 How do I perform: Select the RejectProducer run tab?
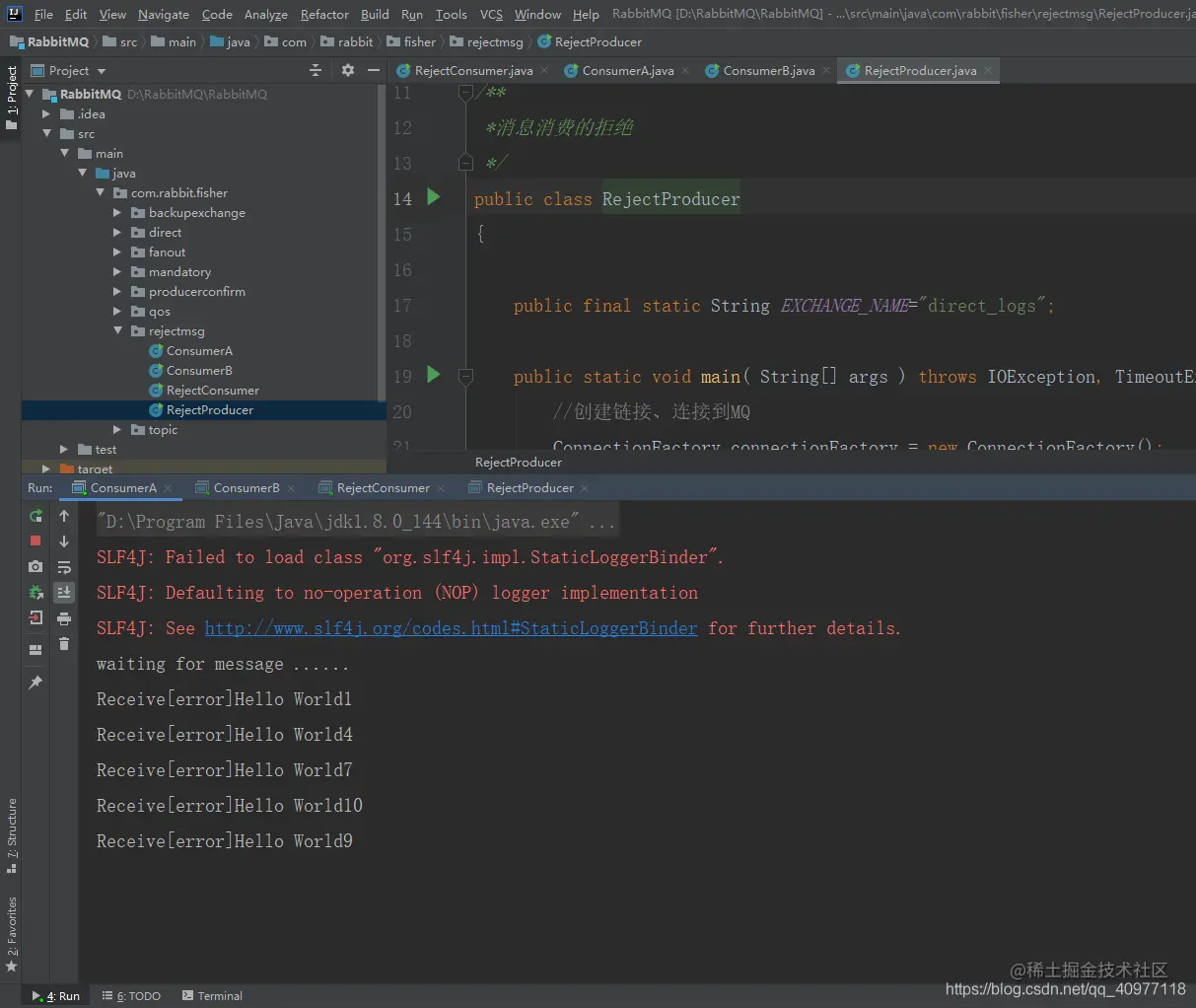pyautogui.click(x=529, y=487)
